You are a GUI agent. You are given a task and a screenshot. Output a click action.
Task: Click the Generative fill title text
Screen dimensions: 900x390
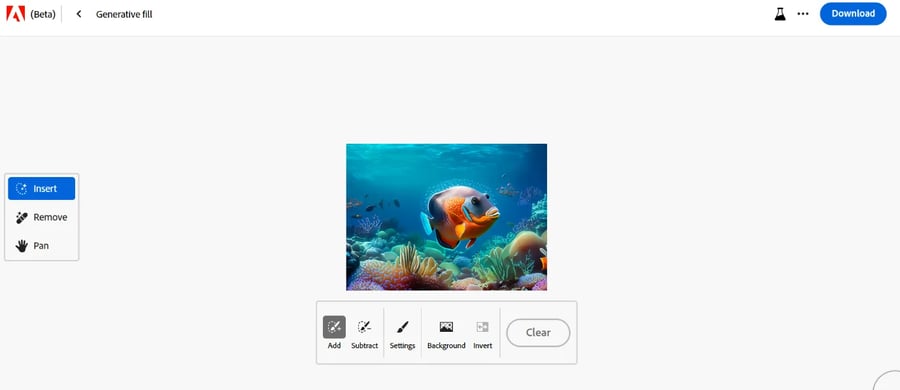[x=124, y=14]
